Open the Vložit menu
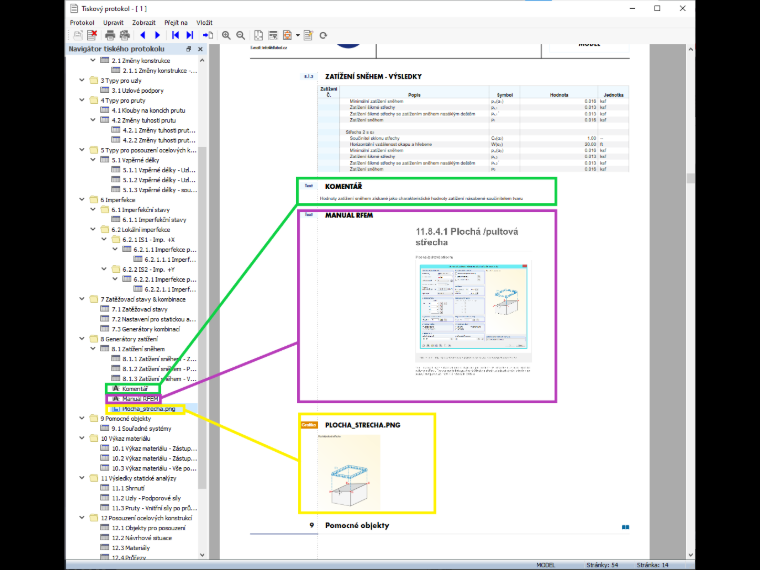The image size is (760, 570). [x=204, y=22]
